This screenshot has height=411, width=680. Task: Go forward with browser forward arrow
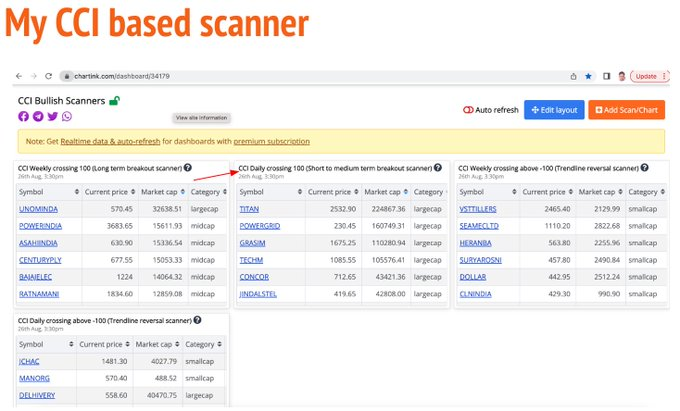point(34,76)
